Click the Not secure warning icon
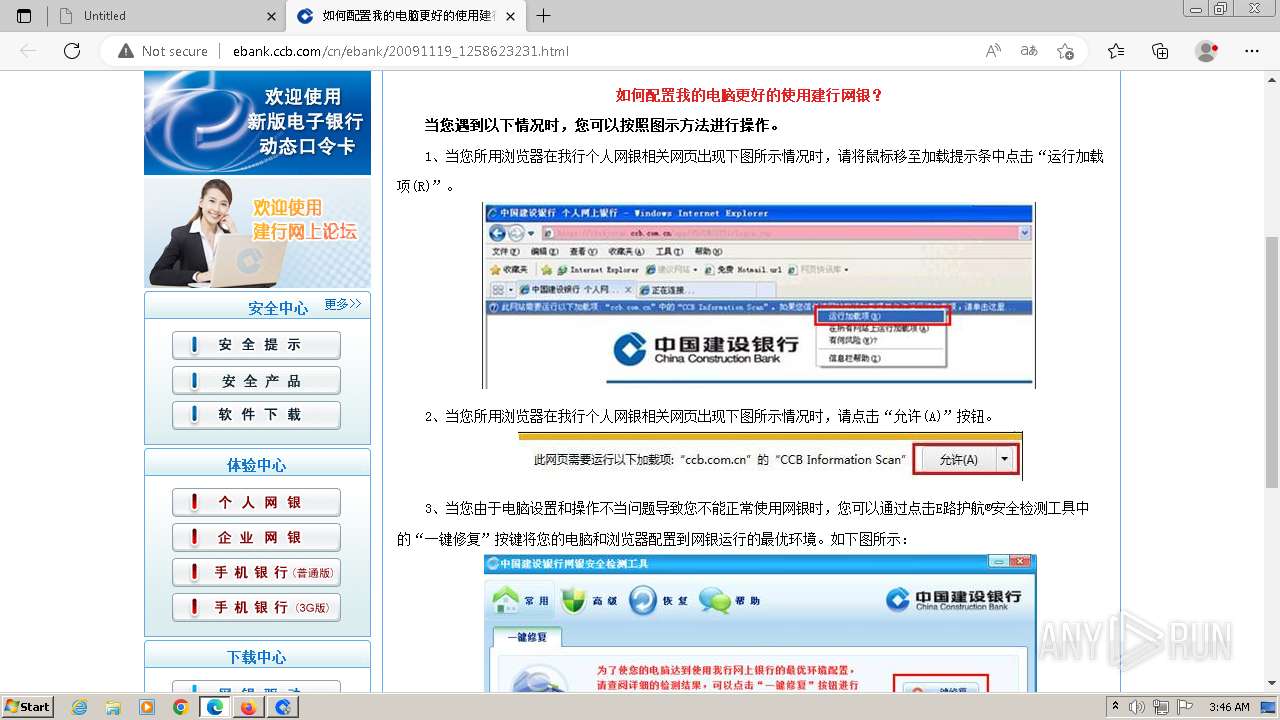The image size is (1280, 720). (x=126, y=51)
